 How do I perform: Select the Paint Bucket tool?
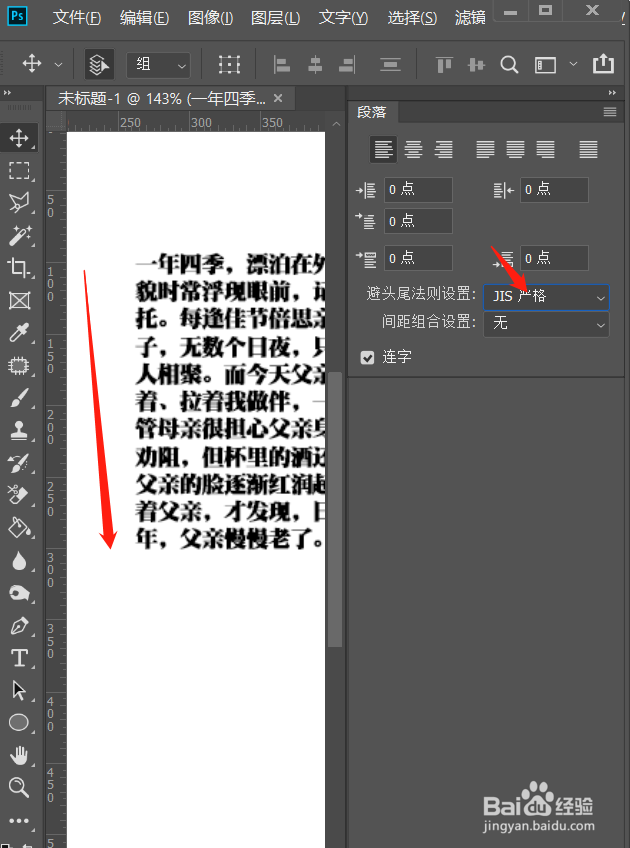[19, 528]
